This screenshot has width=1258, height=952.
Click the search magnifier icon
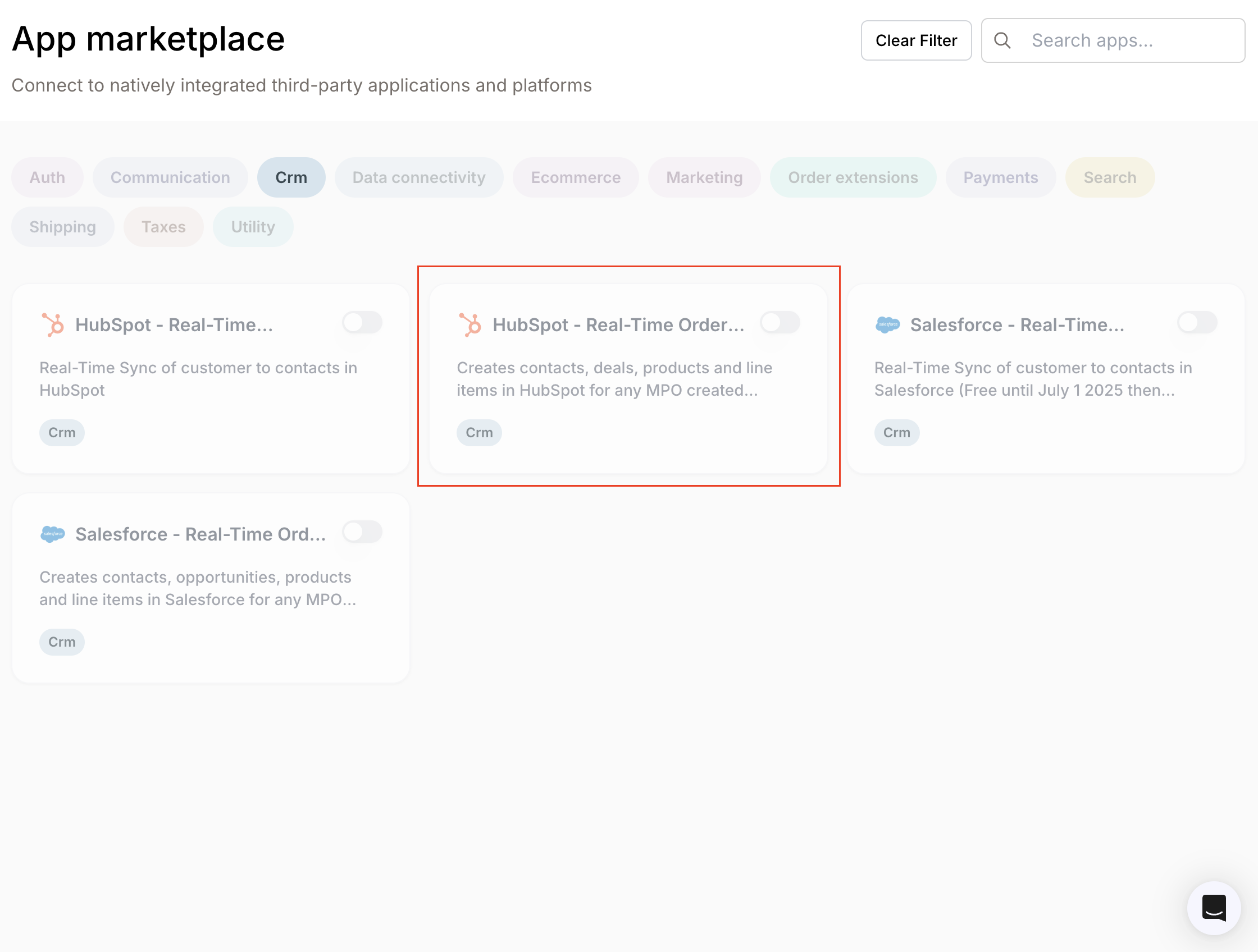click(x=1002, y=40)
